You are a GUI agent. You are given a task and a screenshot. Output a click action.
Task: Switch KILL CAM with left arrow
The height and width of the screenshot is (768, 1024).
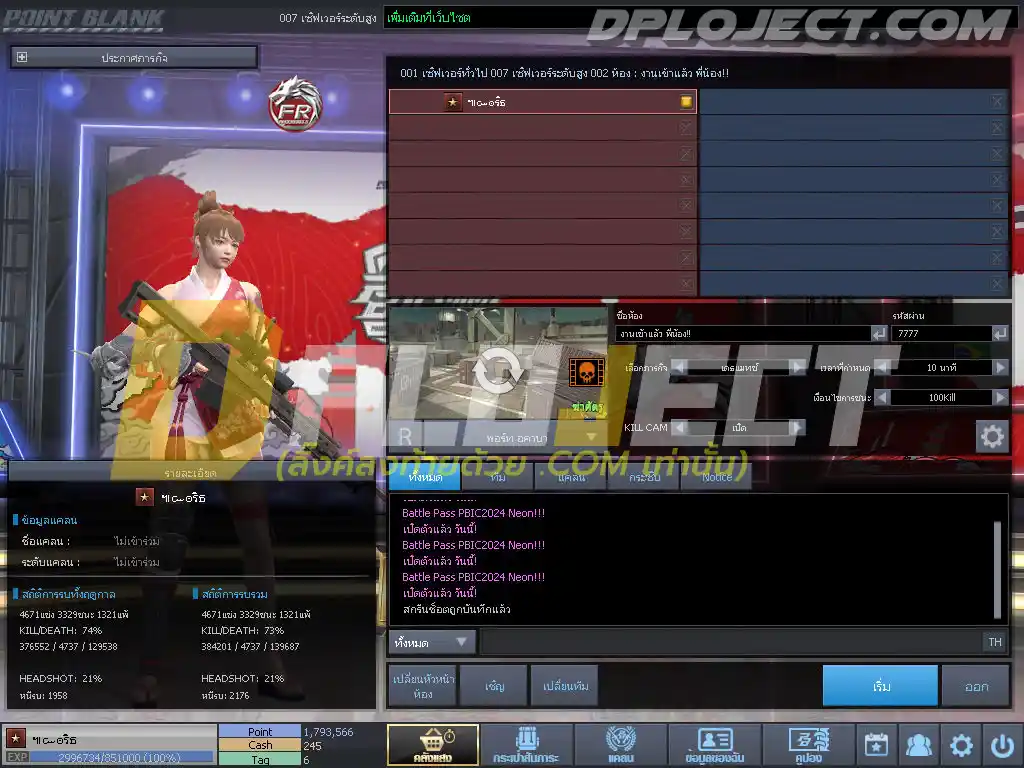(679, 427)
